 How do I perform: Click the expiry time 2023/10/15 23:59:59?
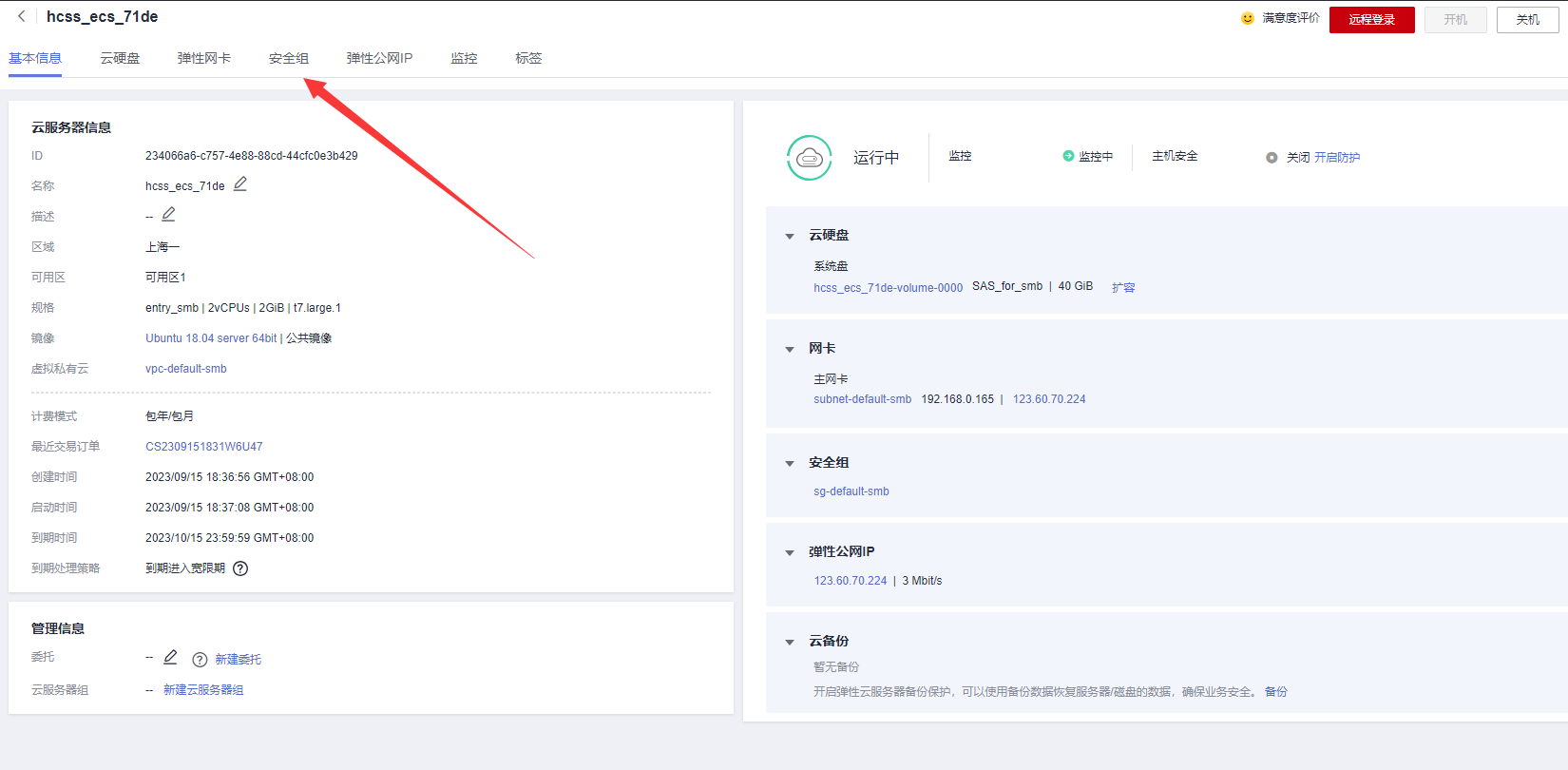pyautogui.click(x=230, y=538)
